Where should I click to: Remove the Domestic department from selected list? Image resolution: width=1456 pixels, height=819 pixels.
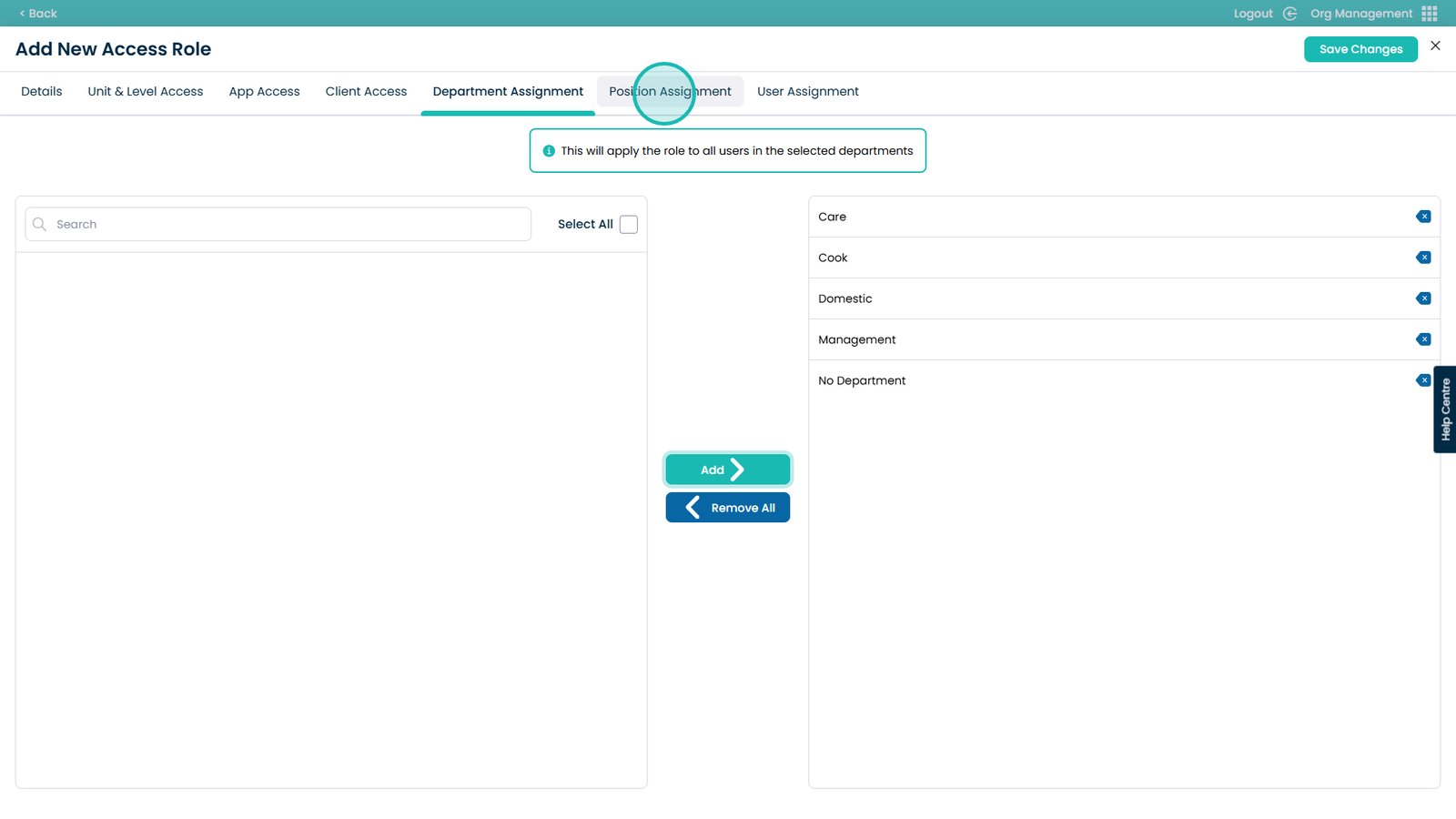pyautogui.click(x=1423, y=298)
